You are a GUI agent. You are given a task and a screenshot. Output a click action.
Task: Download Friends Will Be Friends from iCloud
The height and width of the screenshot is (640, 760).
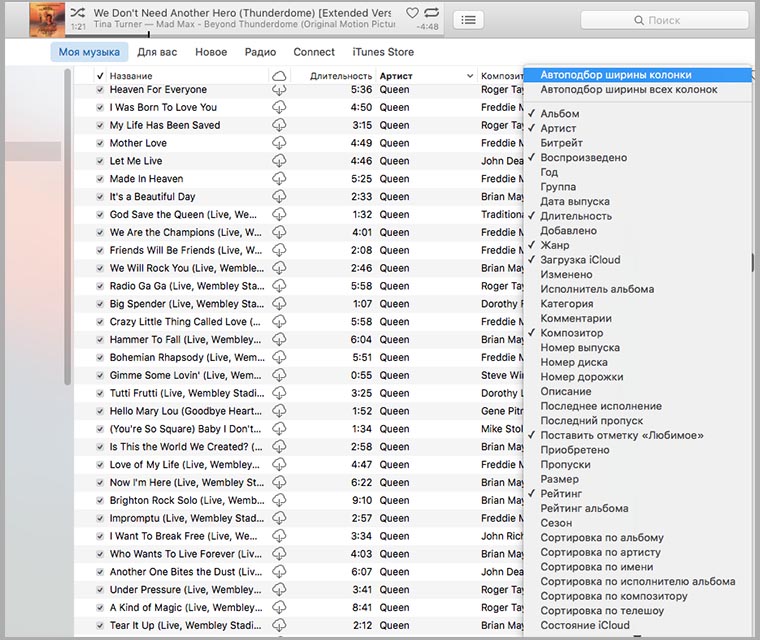[279, 250]
